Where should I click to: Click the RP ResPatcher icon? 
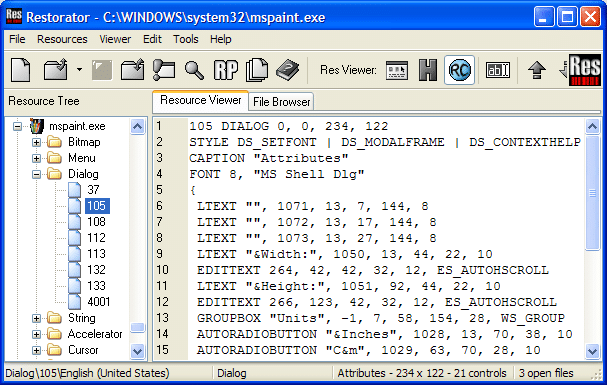(226, 70)
